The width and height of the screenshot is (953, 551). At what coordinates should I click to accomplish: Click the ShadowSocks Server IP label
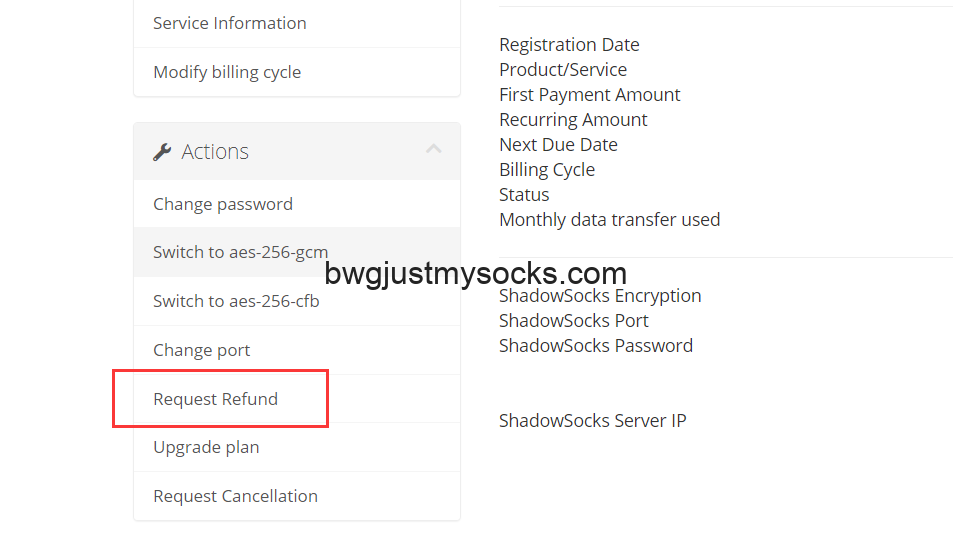point(592,421)
